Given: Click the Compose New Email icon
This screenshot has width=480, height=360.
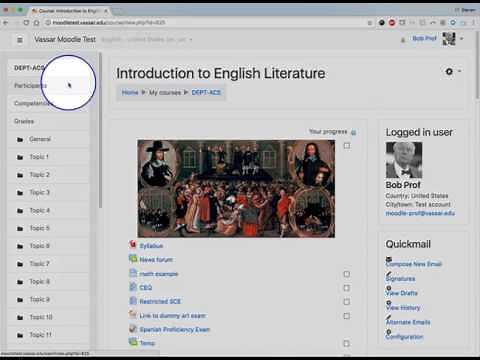Looking at the screenshot, I should point(389,259).
